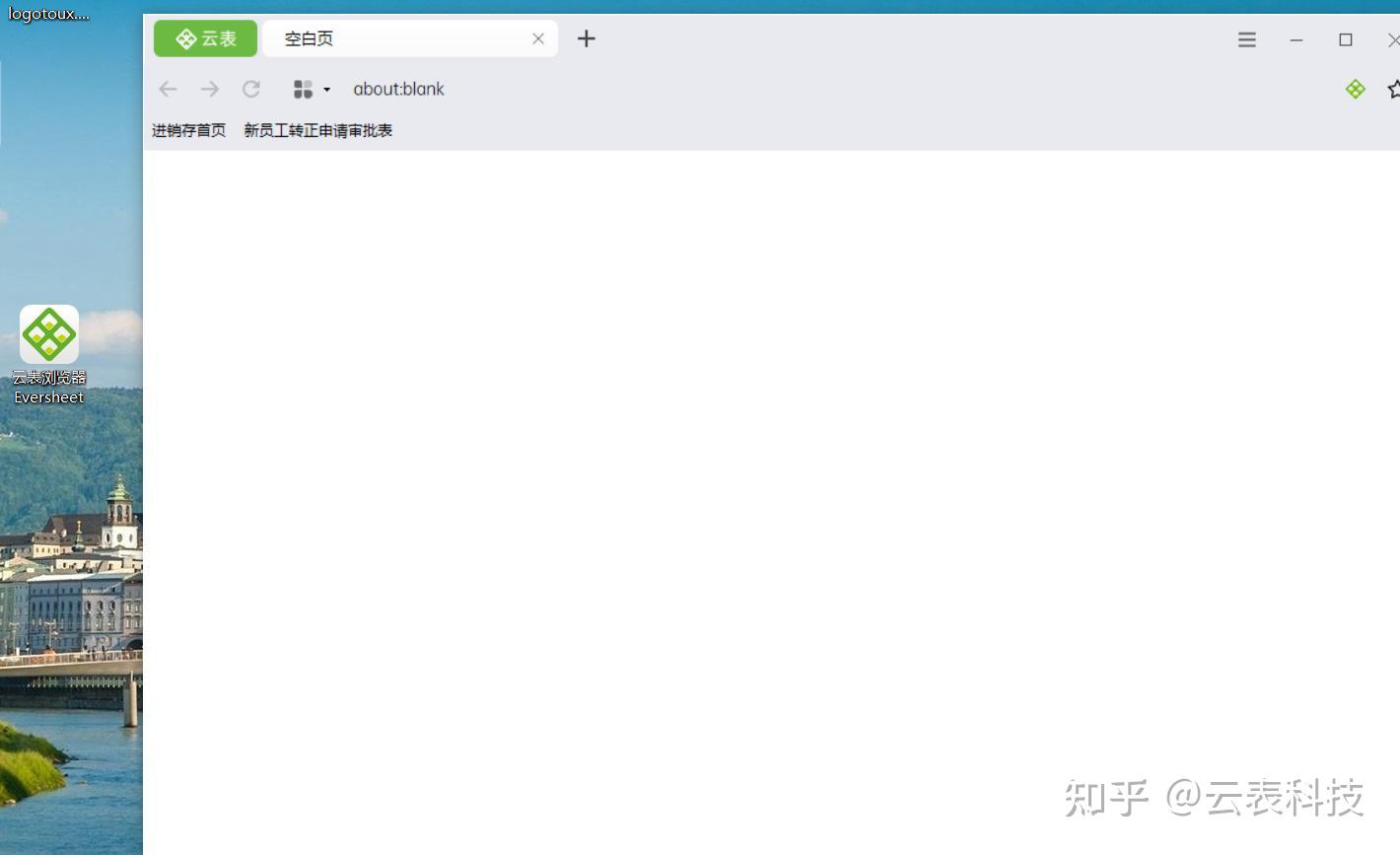The width and height of the screenshot is (1400, 855).
Task: Refresh the current page
Action: (x=251, y=89)
